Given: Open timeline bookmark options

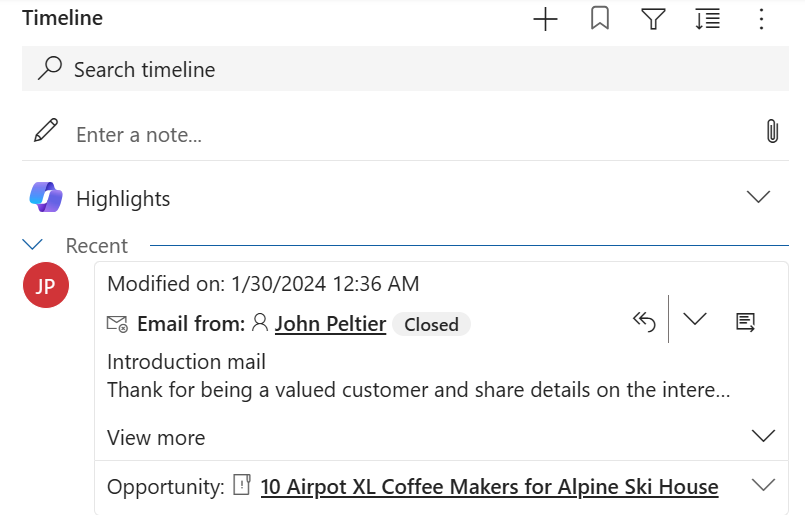Looking at the screenshot, I should click(x=600, y=19).
